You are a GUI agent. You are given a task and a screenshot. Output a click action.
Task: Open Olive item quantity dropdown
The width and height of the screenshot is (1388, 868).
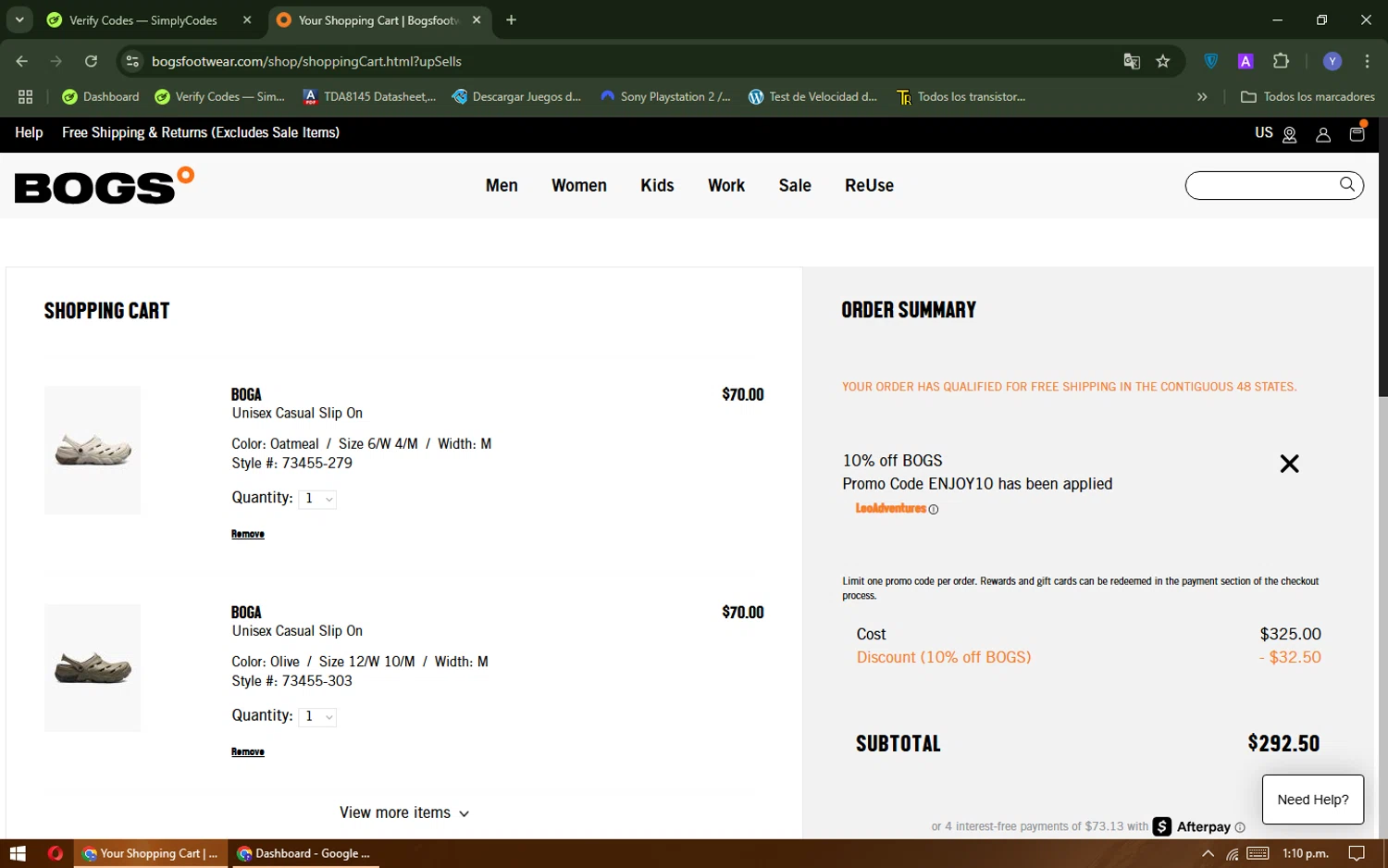[x=317, y=716]
